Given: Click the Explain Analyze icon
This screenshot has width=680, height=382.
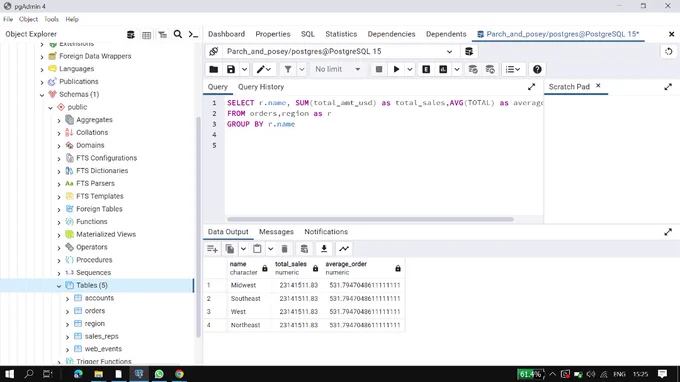Looking at the screenshot, I should (x=443, y=69).
